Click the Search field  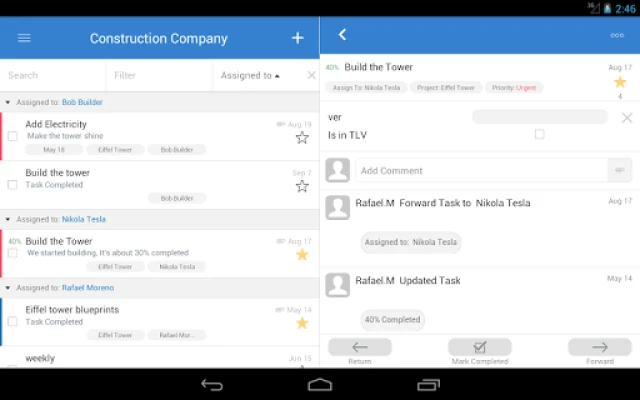tap(53, 76)
